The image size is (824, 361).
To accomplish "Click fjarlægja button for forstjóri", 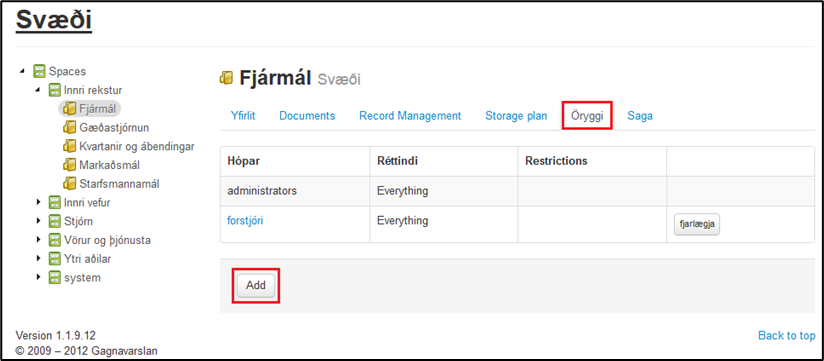I will [697, 224].
